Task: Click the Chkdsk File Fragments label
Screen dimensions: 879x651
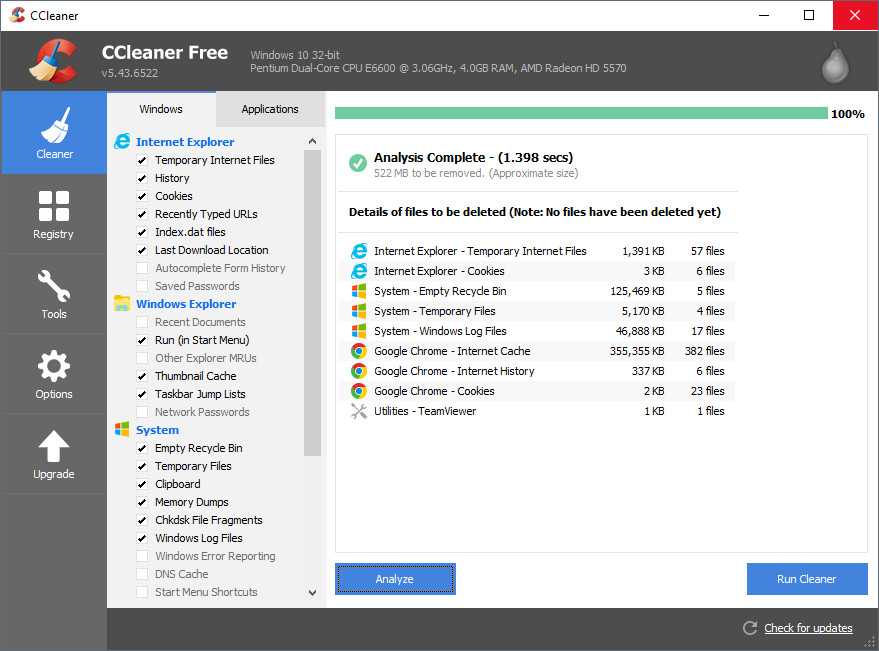Action: click(x=209, y=520)
